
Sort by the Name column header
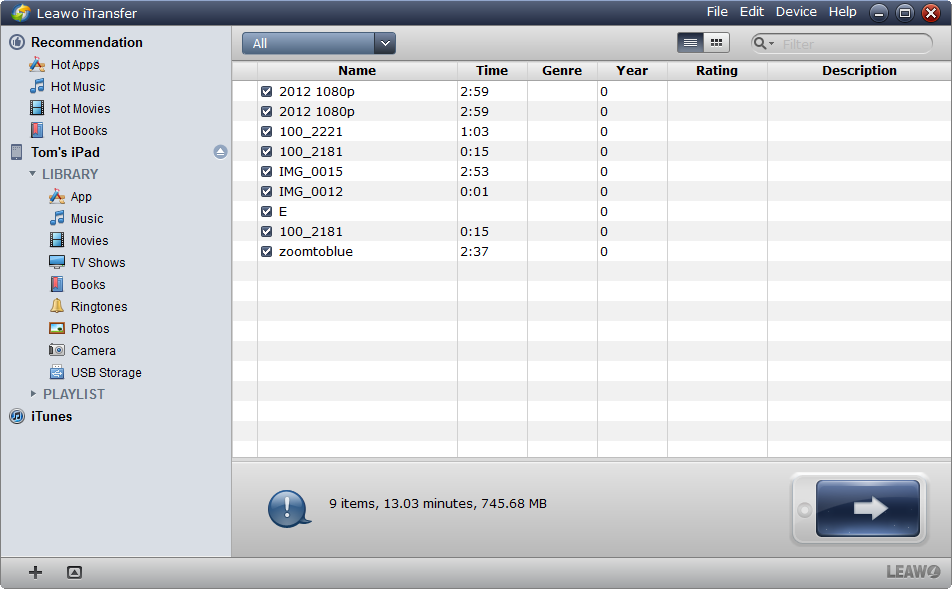pyautogui.click(x=357, y=70)
